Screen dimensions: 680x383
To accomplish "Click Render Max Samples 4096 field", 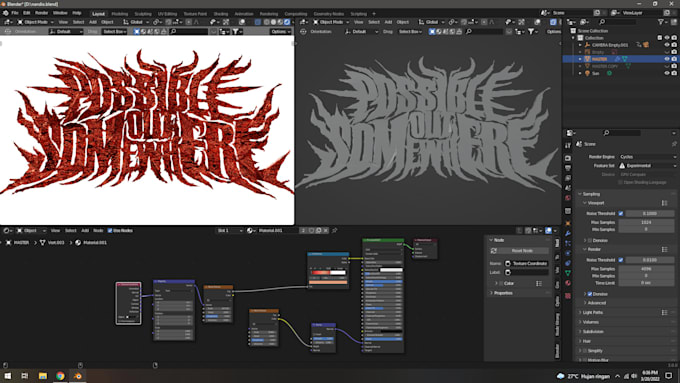I will click(646, 269).
